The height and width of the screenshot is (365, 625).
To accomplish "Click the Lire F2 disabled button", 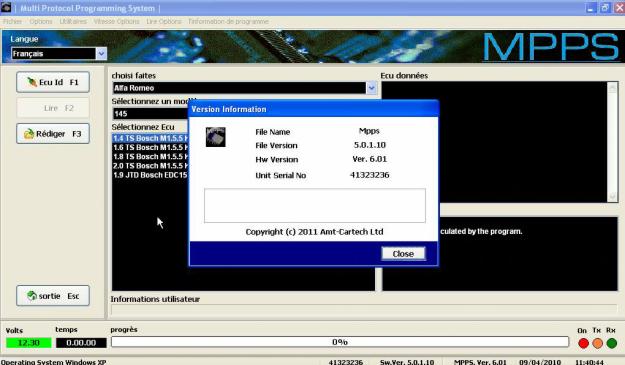I will 53,108.
